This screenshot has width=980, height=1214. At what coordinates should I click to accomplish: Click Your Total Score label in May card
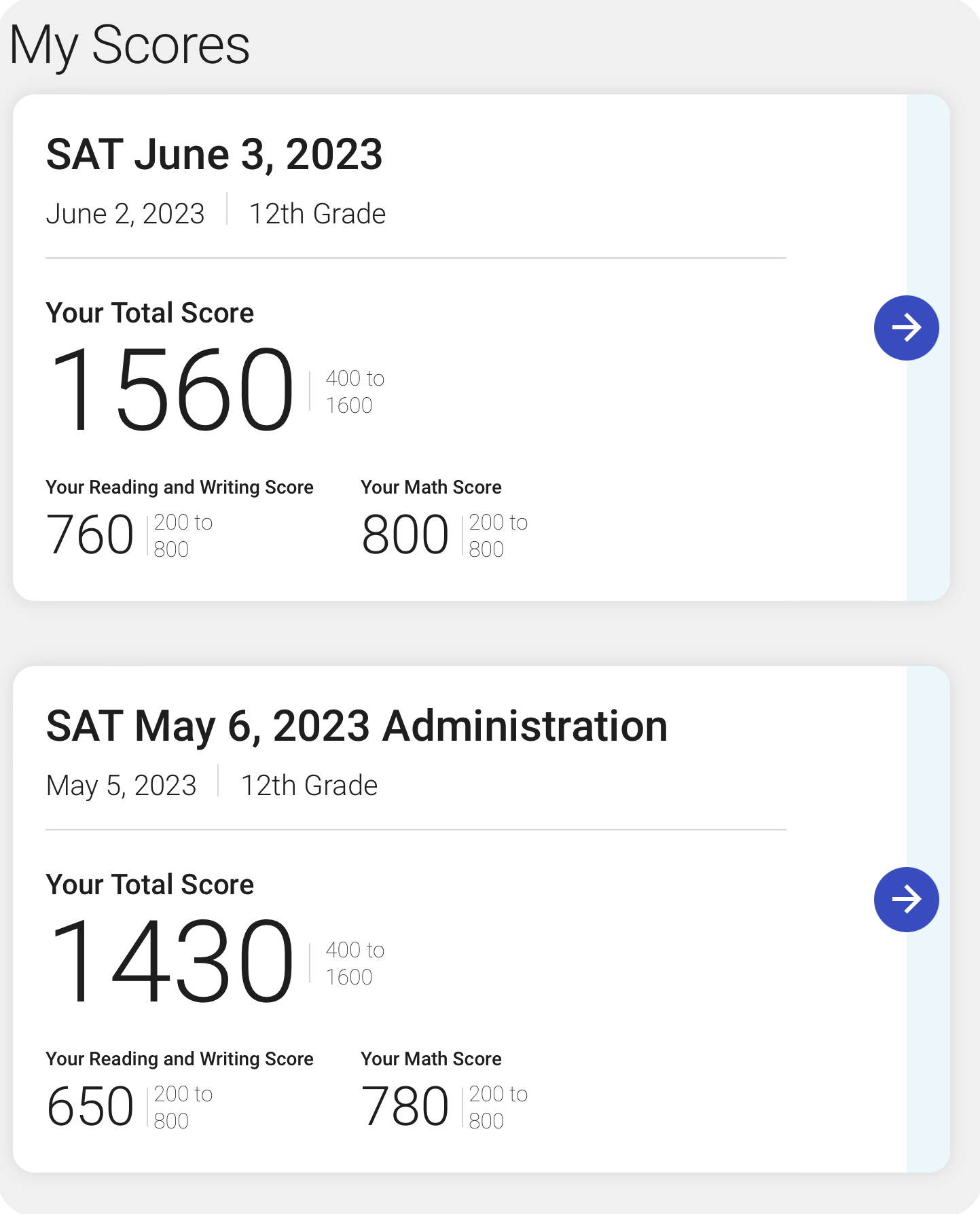tap(149, 885)
